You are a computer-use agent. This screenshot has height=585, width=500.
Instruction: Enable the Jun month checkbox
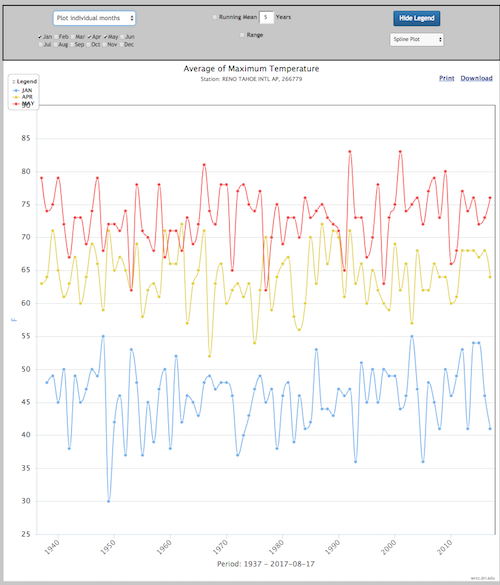[122, 37]
